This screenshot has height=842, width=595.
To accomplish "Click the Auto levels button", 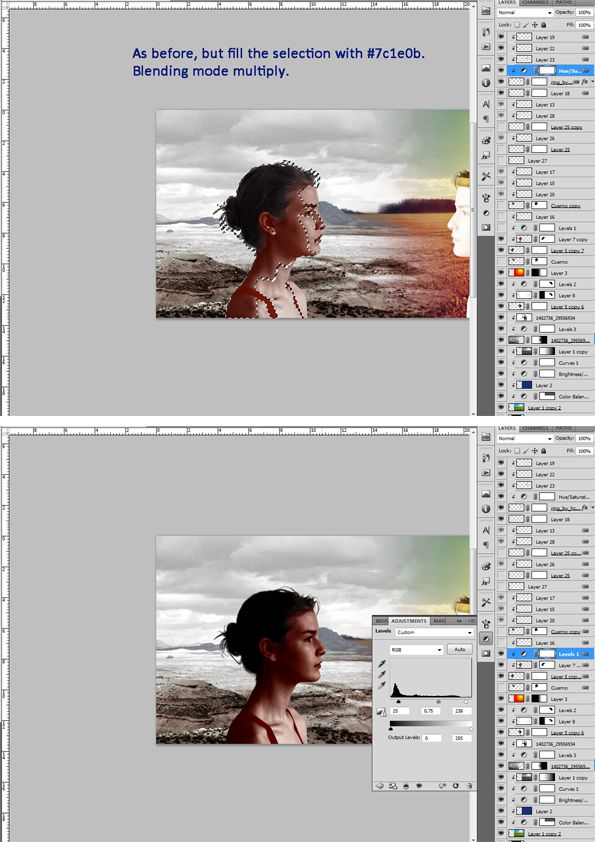I will click(460, 649).
